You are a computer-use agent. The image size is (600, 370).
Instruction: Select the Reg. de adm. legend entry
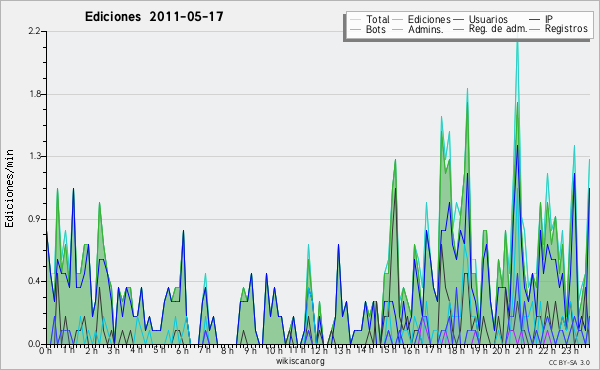490,29
